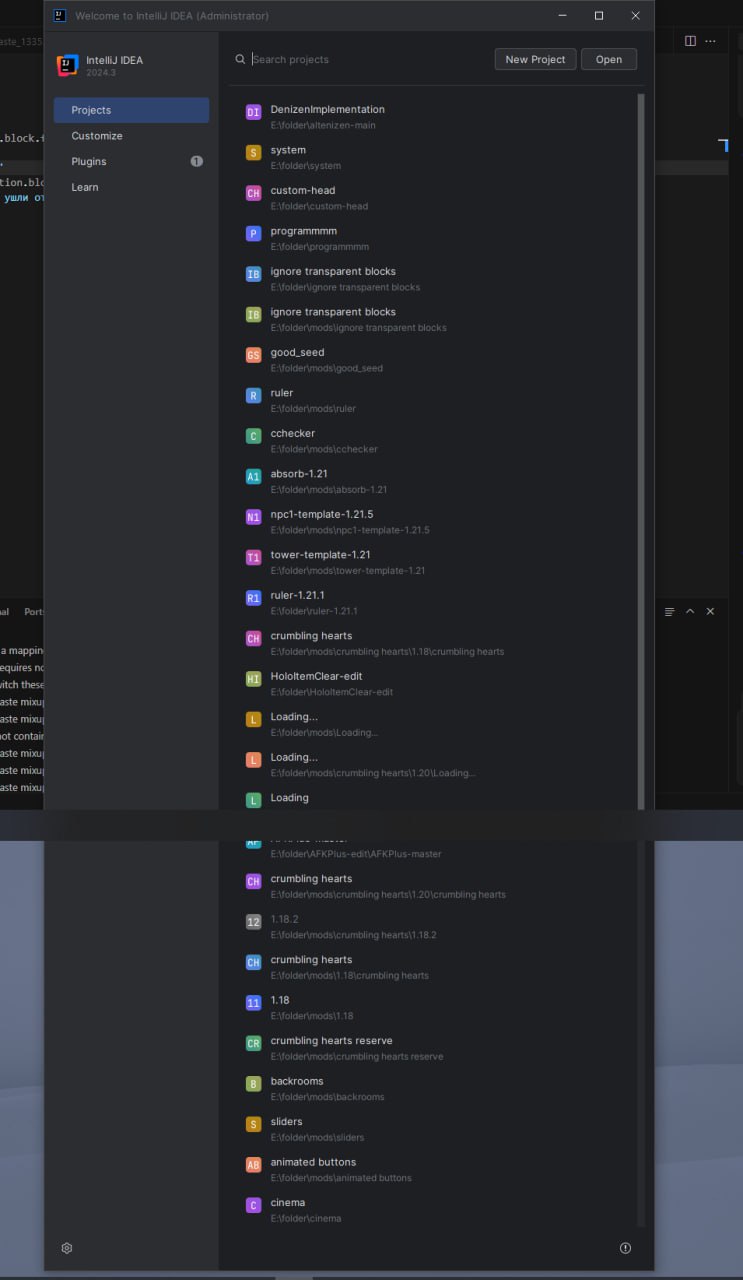Click the Plugins update badge
This screenshot has width=743, height=1280.
[x=197, y=161]
